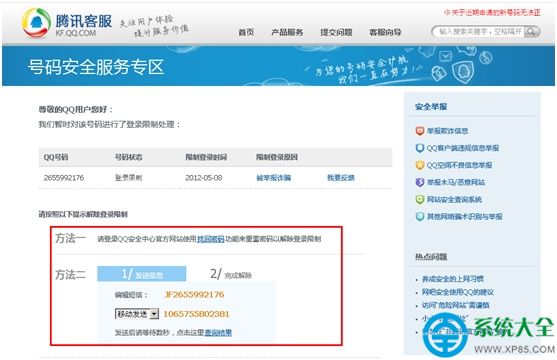Open the 举报木马/恶意网站 link
The width and height of the screenshot is (557, 360).
[x=455, y=182]
